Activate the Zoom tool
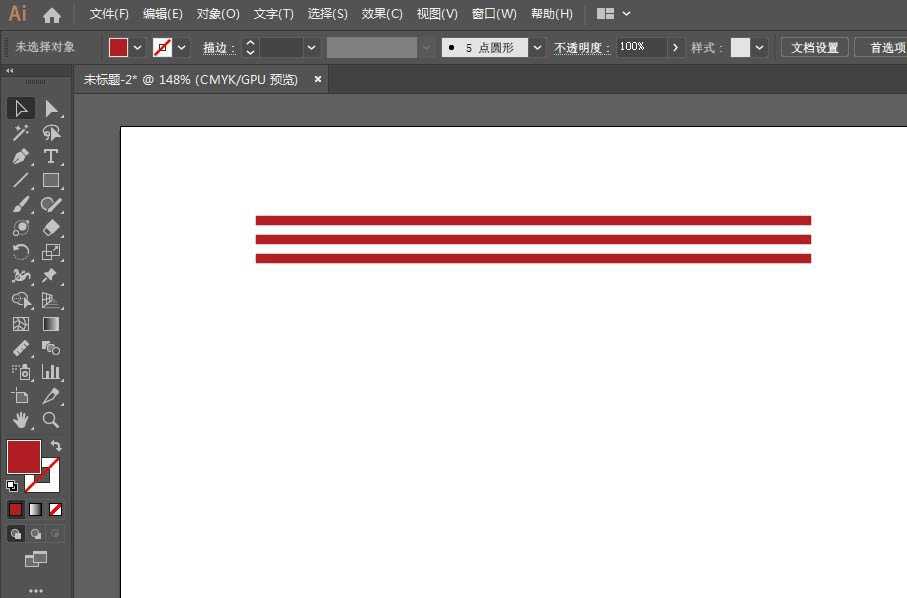 (x=51, y=420)
